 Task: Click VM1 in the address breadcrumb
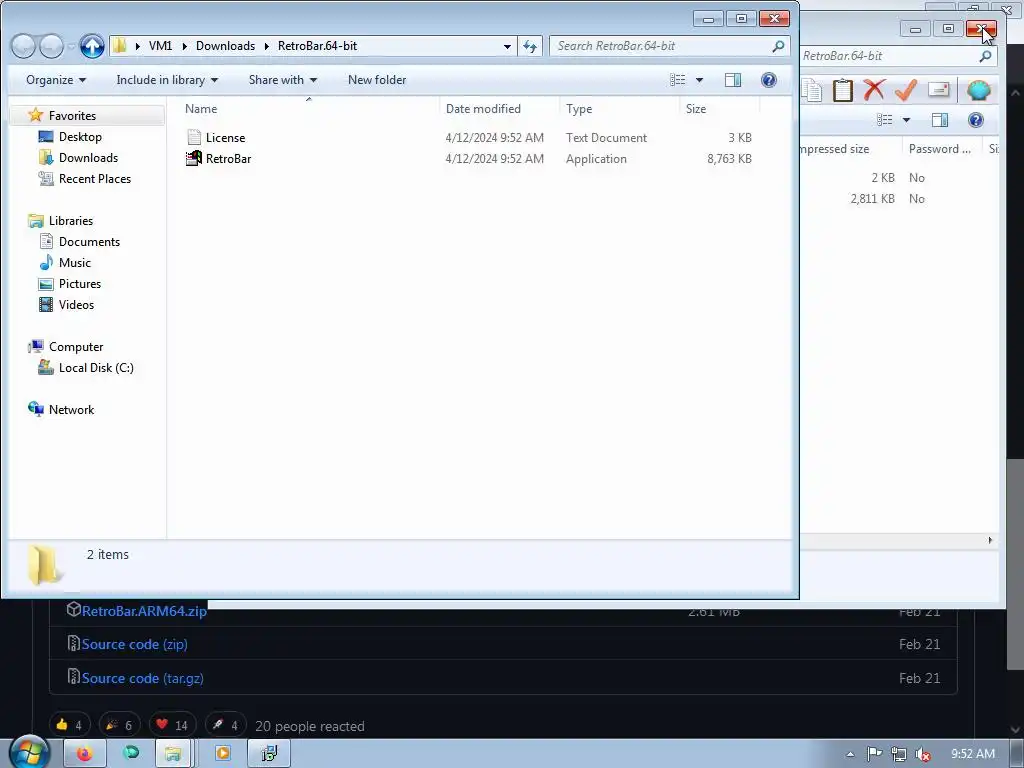pyautogui.click(x=160, y=46)
